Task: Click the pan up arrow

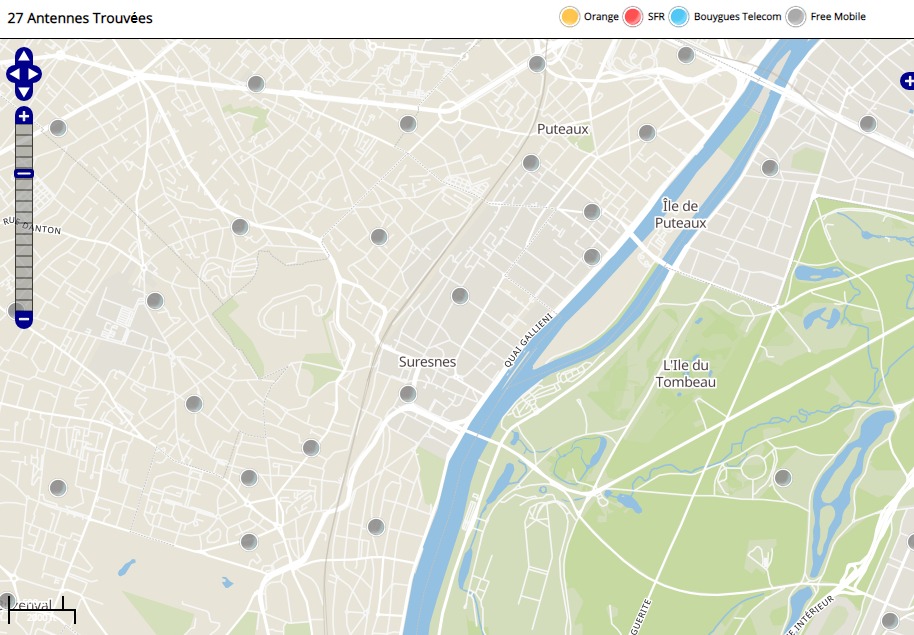Action: tap(24, 57)
